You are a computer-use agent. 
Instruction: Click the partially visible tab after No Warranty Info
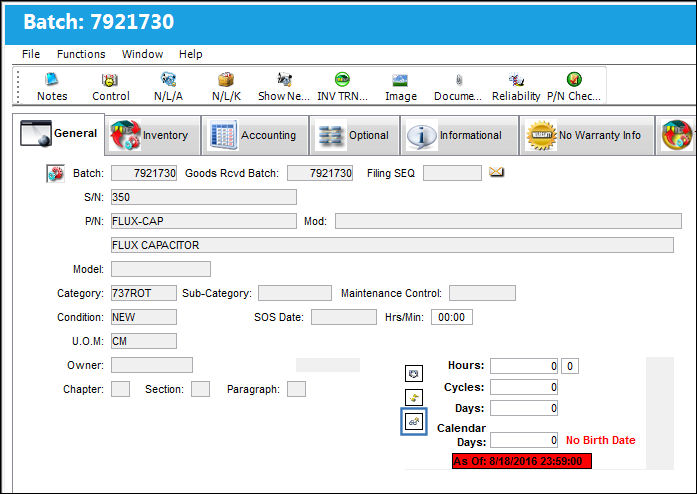coord(677,135)
